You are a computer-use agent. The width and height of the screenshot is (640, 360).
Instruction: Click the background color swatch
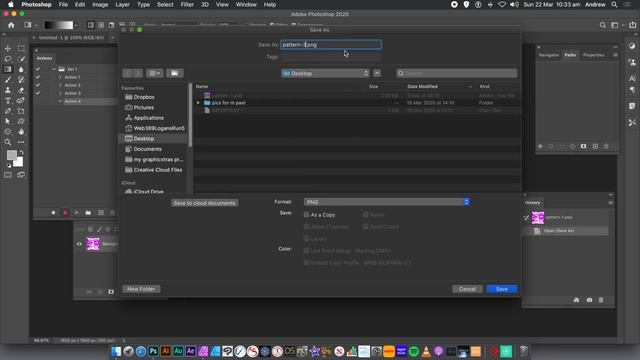(19, 162)
